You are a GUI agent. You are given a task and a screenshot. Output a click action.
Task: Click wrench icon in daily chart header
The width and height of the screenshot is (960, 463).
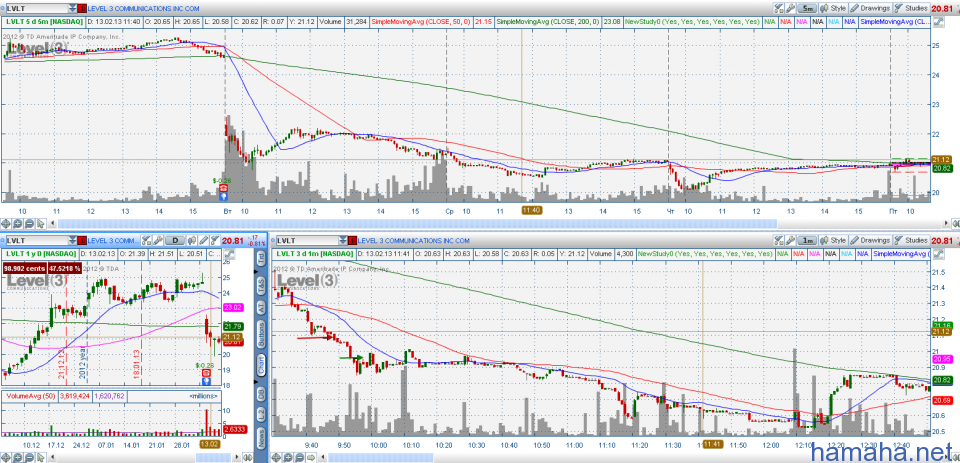[158, 241]
